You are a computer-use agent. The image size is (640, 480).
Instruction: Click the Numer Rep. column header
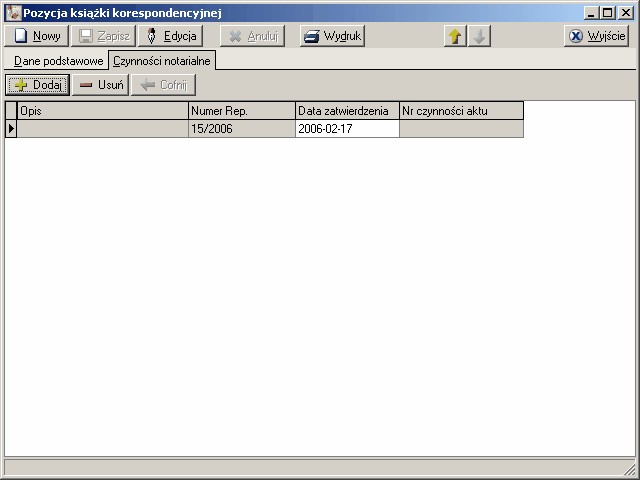click(242, 111)
